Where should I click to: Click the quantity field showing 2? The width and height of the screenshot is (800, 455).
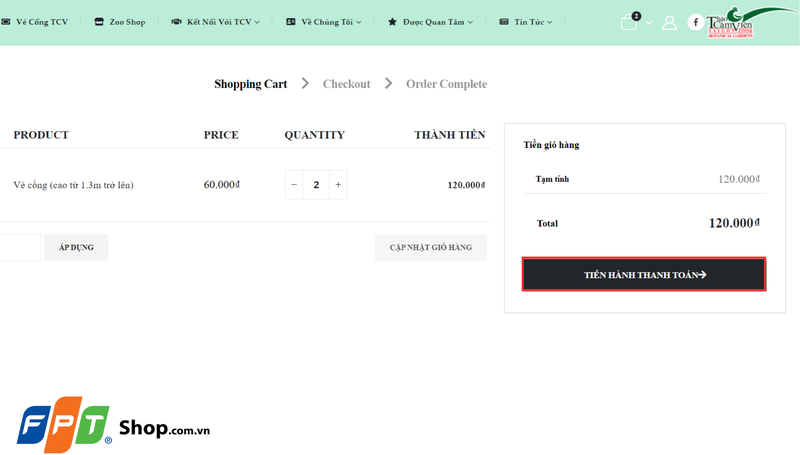click(316, 185)
